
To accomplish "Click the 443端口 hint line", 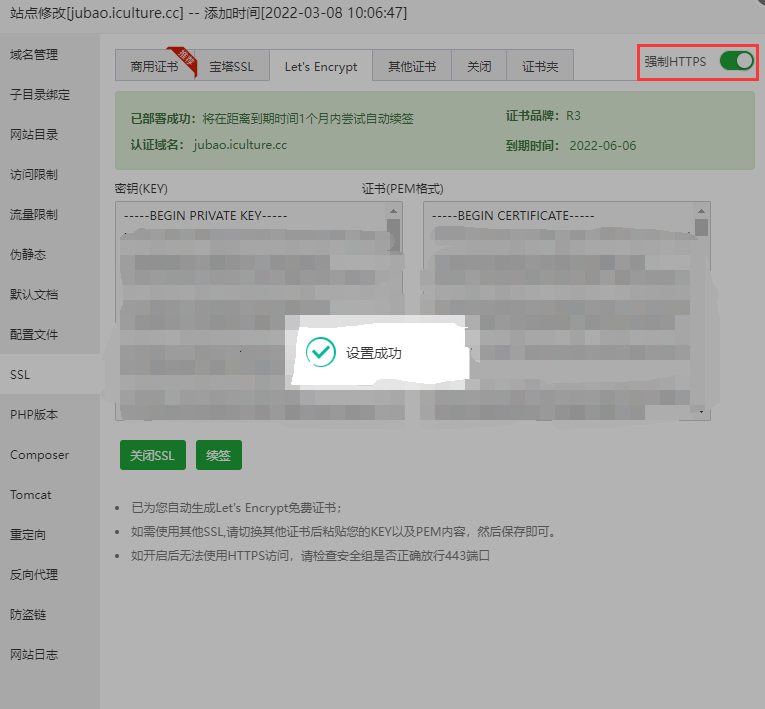I will (x=310, y=555).
